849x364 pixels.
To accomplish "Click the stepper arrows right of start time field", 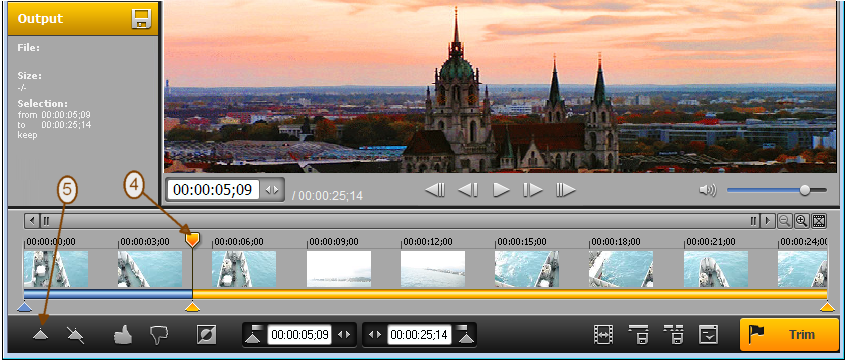I will [344, 335].
